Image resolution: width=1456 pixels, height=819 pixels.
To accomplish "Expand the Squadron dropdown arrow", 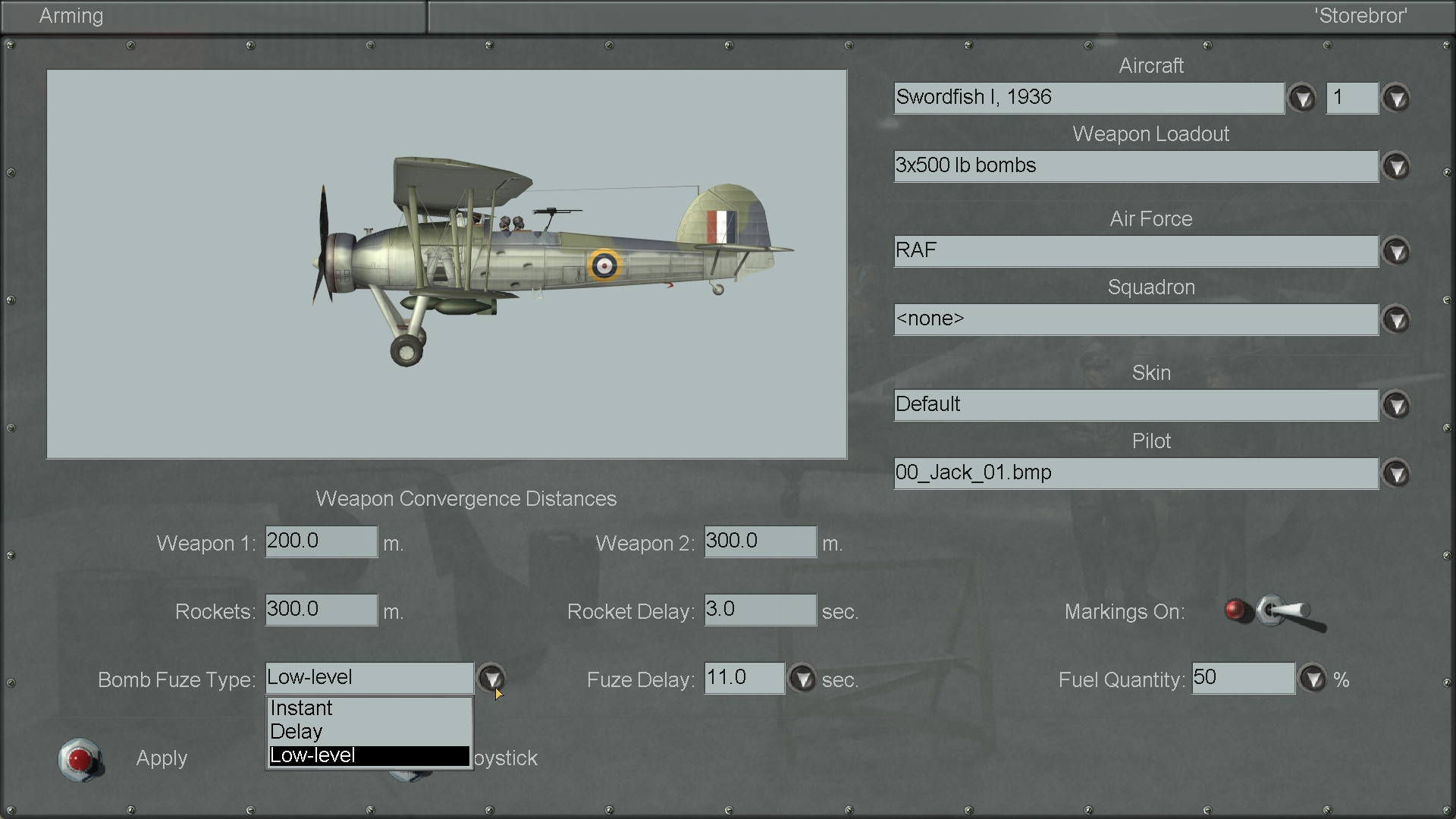I will 1396,319.
